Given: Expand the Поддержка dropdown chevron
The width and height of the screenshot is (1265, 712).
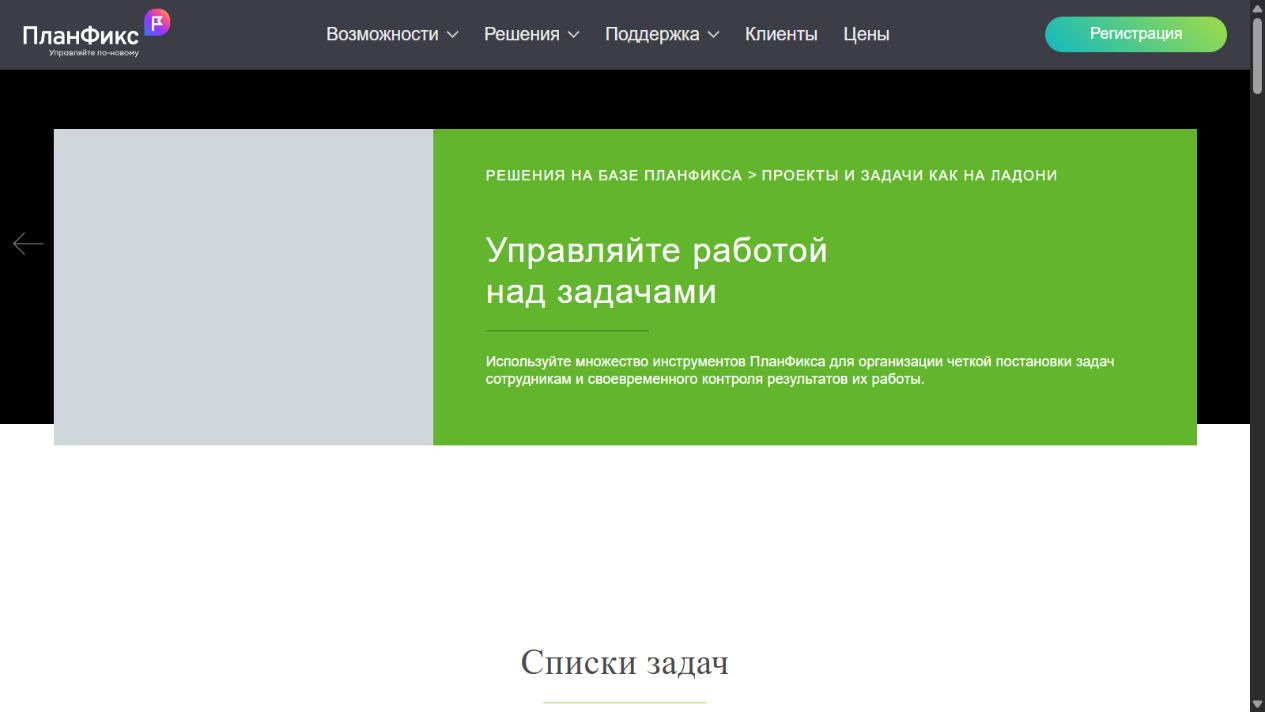Looking at the screenshot, I should (713, 35).
